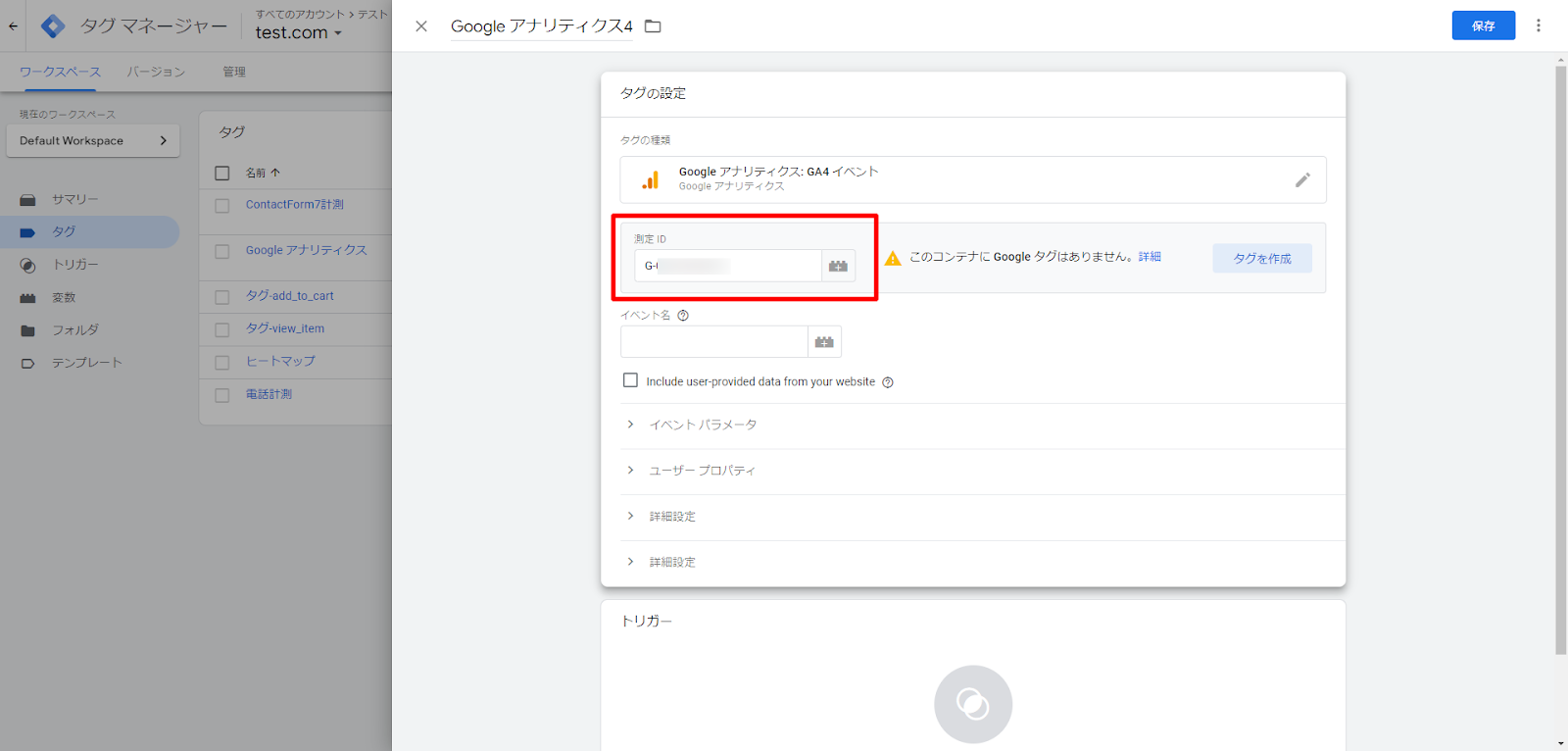Viewport: 1568px width, 751px height.
Task: Open the three-dot more options menu
Action: click(1539, 25)
